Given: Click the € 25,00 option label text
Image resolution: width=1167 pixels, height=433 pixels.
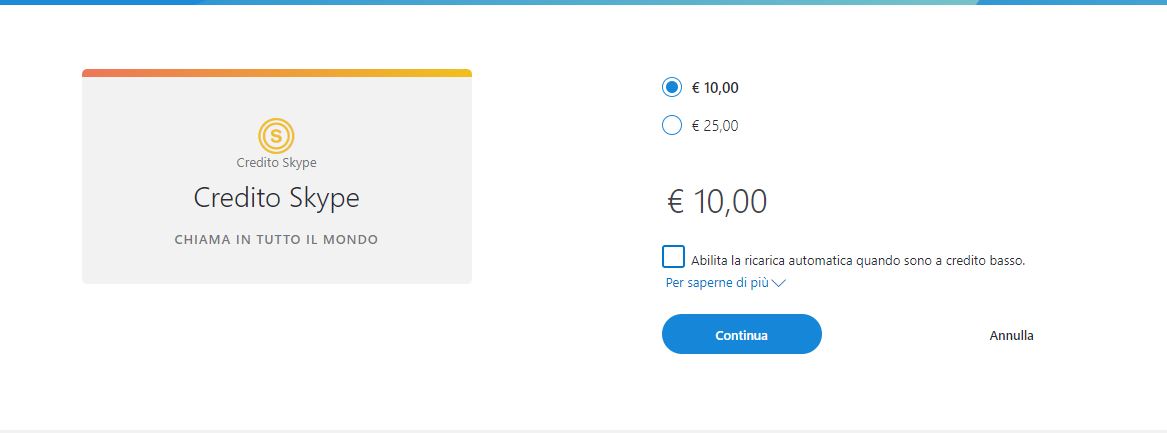Looking at the screenshot, I should tap(715, 126).
